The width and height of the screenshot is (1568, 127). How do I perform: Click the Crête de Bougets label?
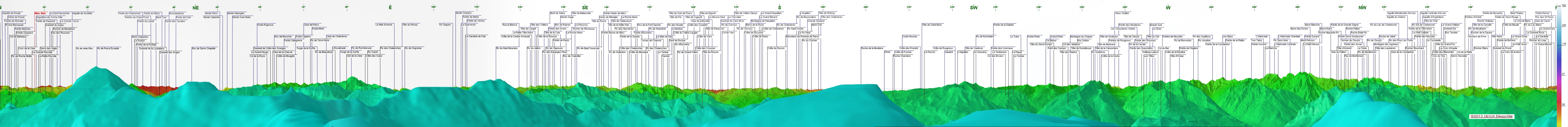(285, 56)
